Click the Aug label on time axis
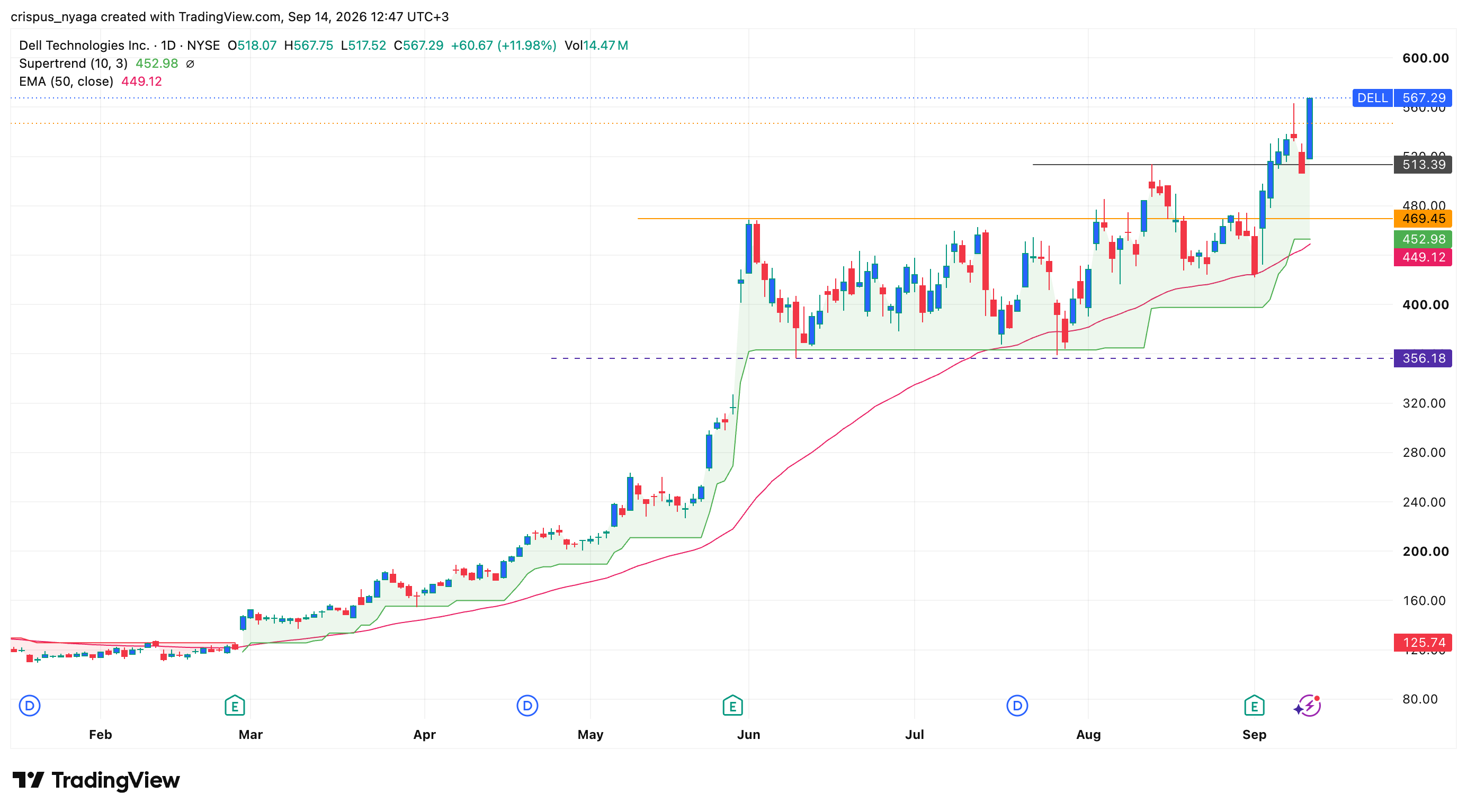Image resolution: width=1467 pixels, height=812 pixels. click(1088, 735)
